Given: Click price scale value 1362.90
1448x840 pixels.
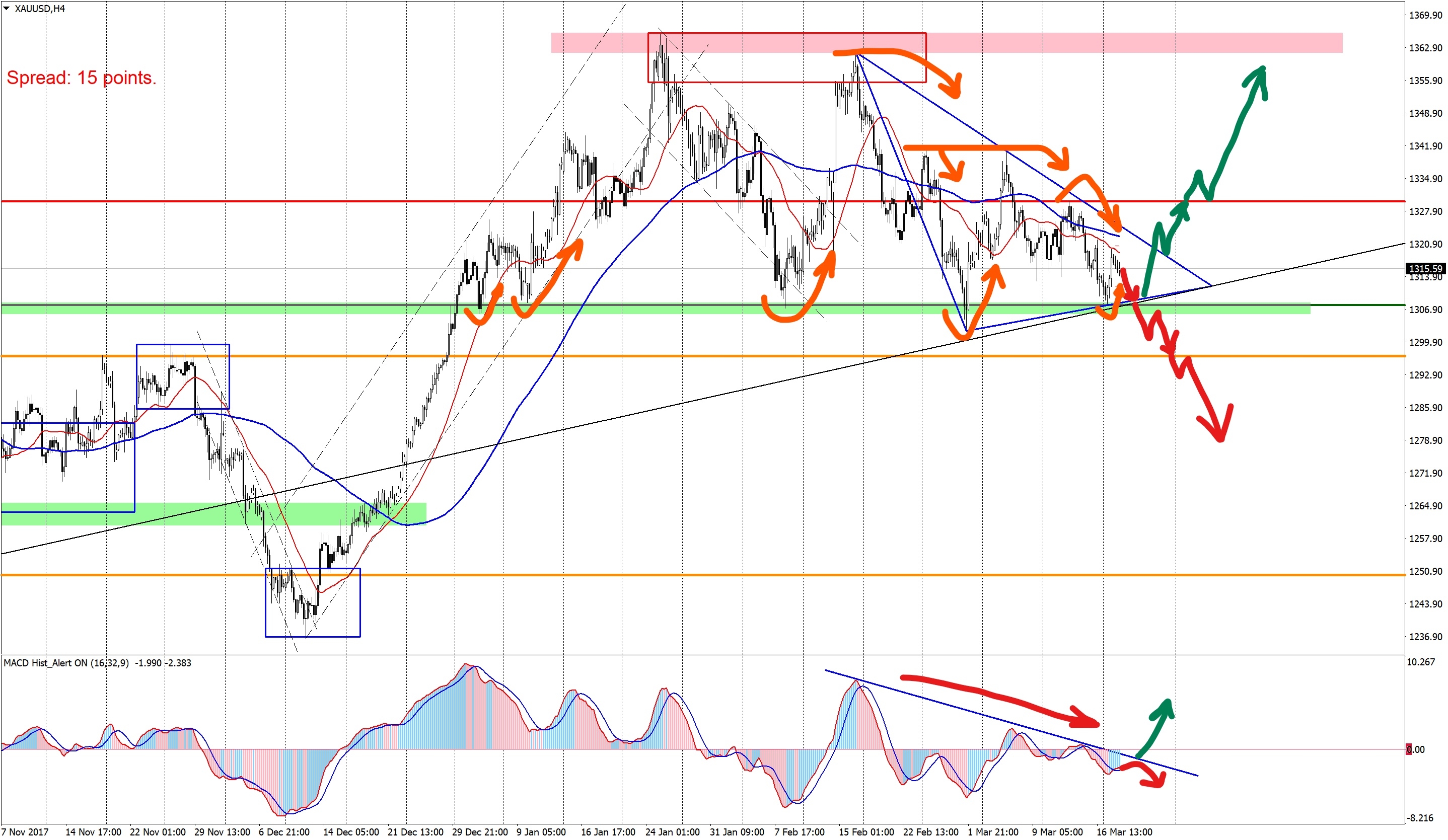Looking at the screenshot, I should (1425, 48).
